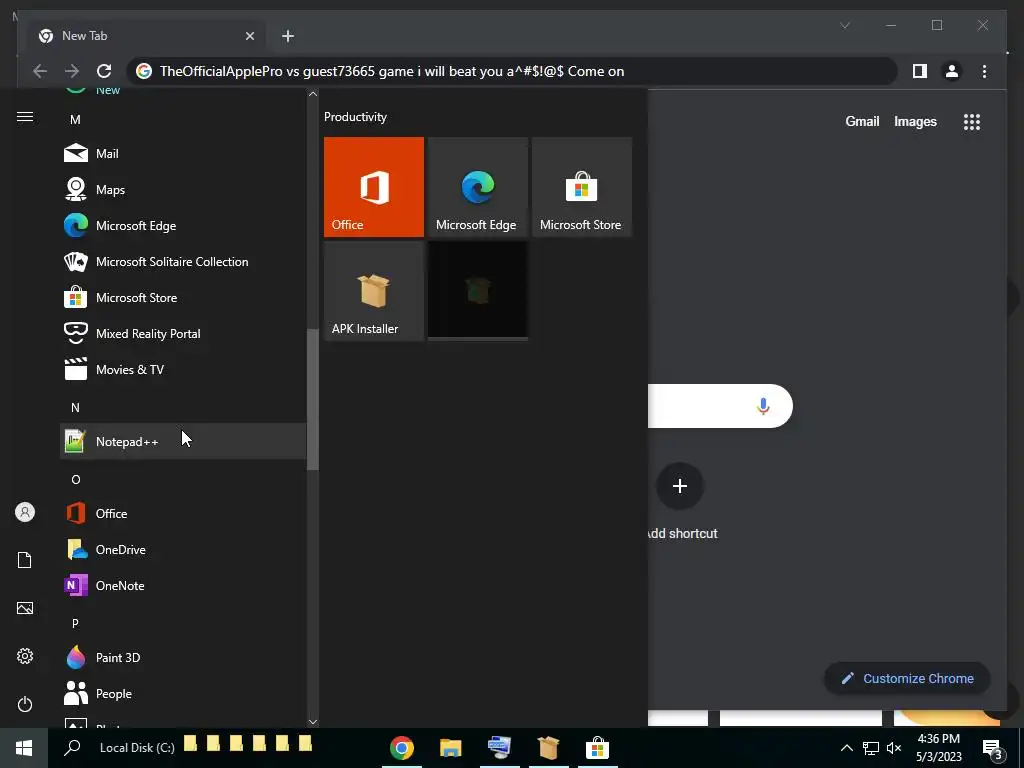
Task: Show hidden system tray icons
Action: coord(846,748)
